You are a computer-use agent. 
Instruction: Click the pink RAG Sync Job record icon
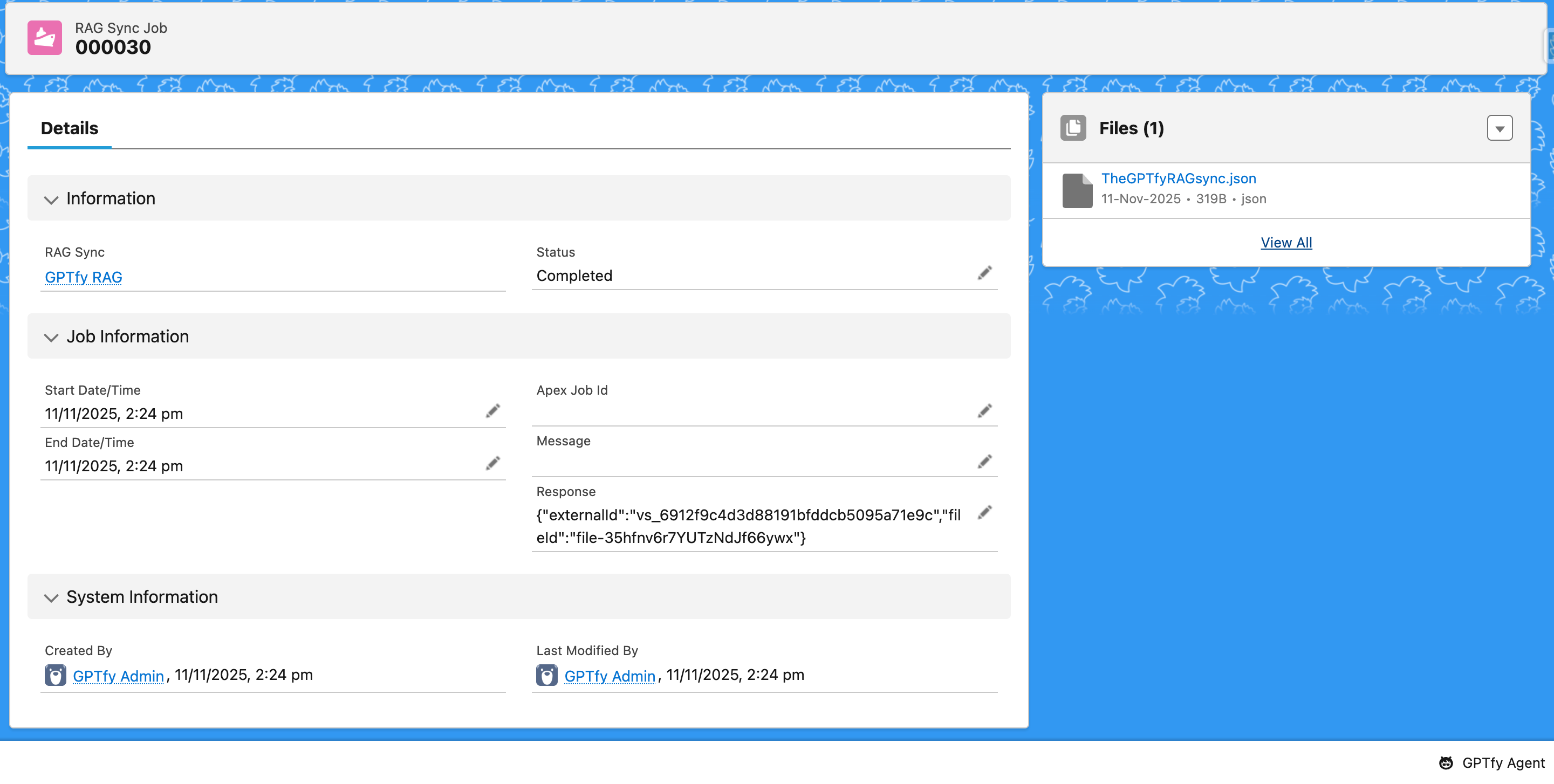coord(45,37)
